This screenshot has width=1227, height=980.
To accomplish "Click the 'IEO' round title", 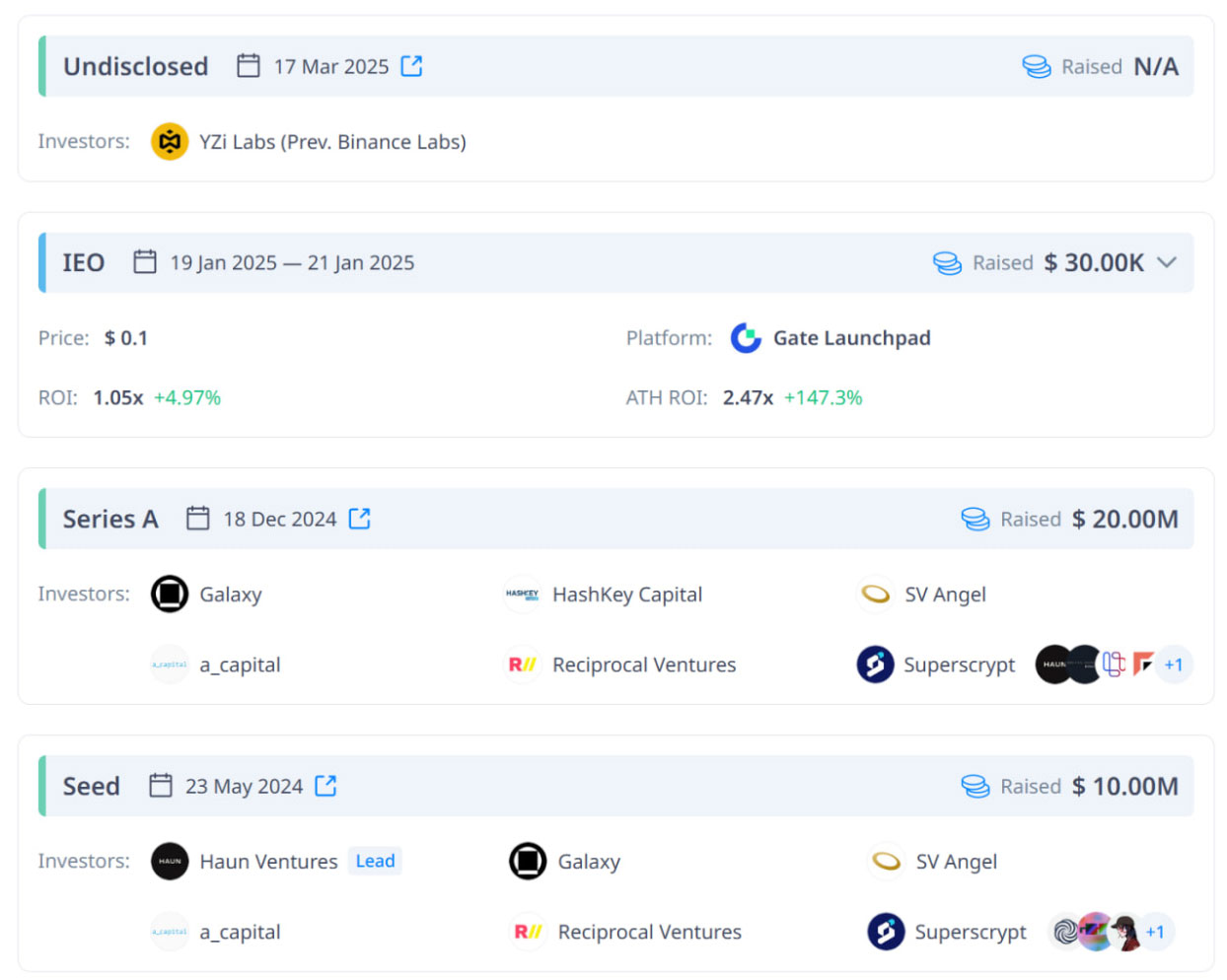I will pyautogui.click(x=84, y=262).
